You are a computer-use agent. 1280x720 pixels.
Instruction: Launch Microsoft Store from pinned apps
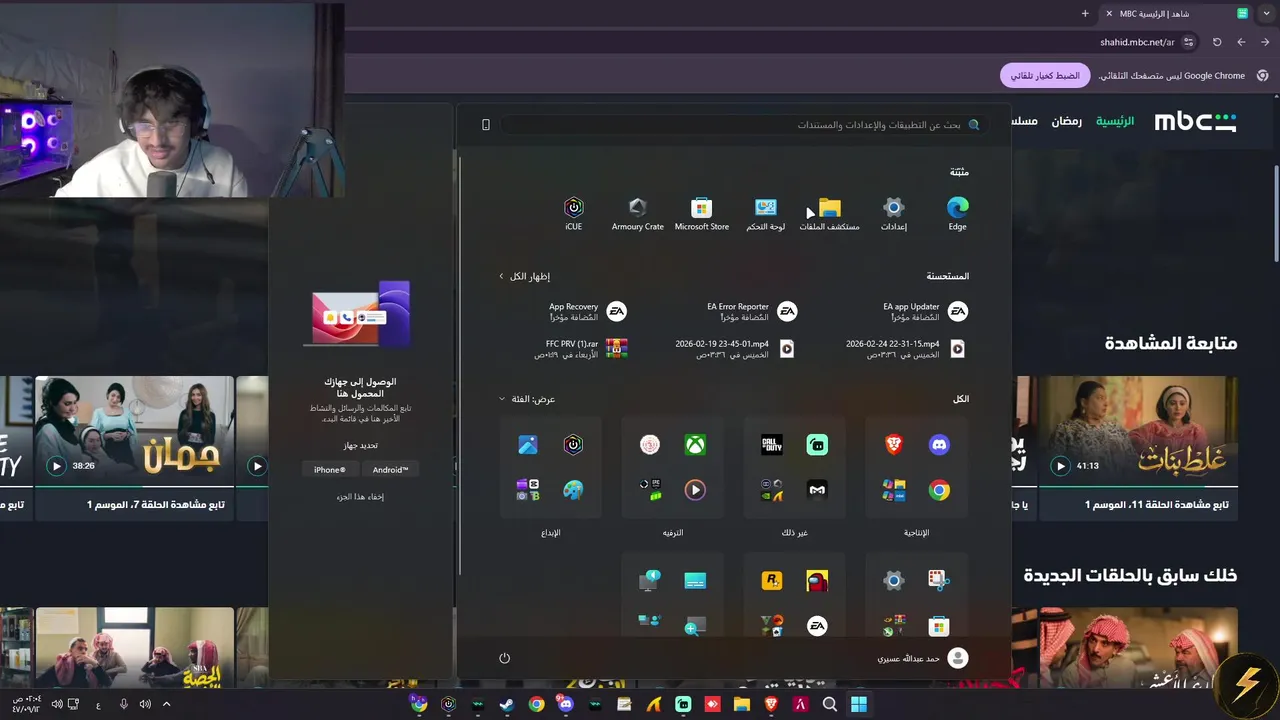click(x=701, y=213)
